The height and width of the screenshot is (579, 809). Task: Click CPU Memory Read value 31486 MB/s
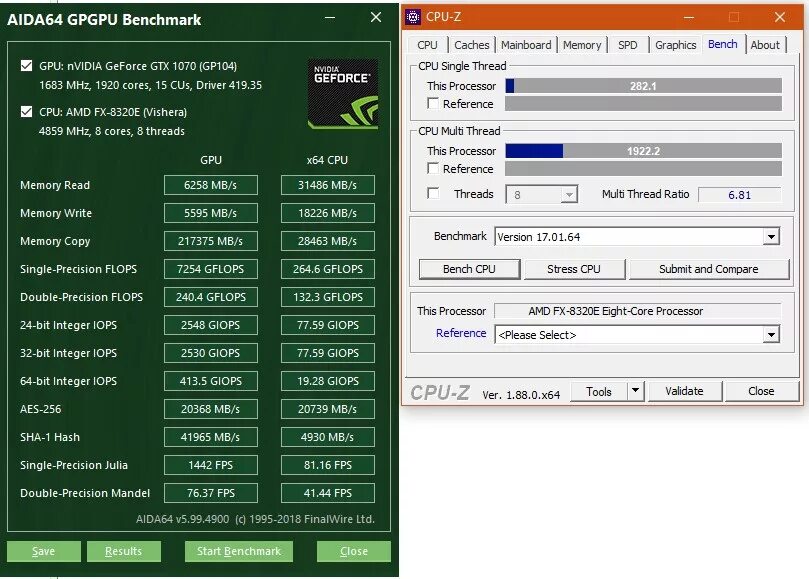[x=328, y=185]
